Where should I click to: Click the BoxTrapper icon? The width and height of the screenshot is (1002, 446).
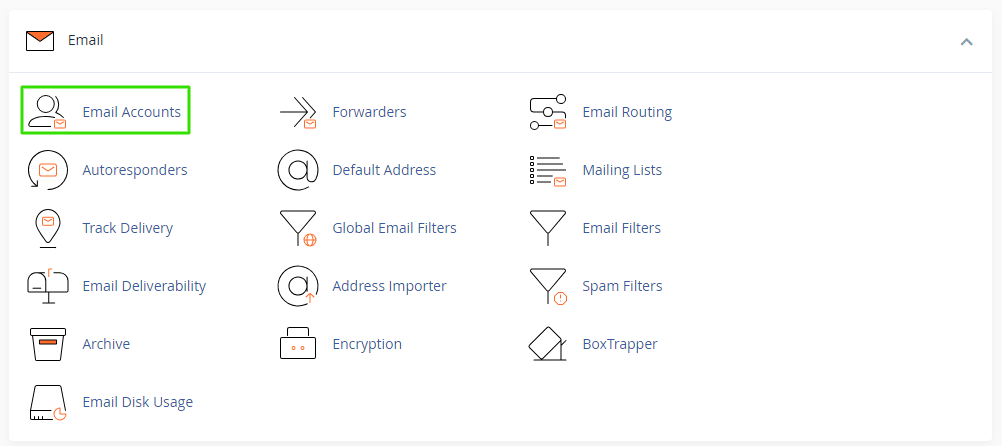[x=547, y=344]
